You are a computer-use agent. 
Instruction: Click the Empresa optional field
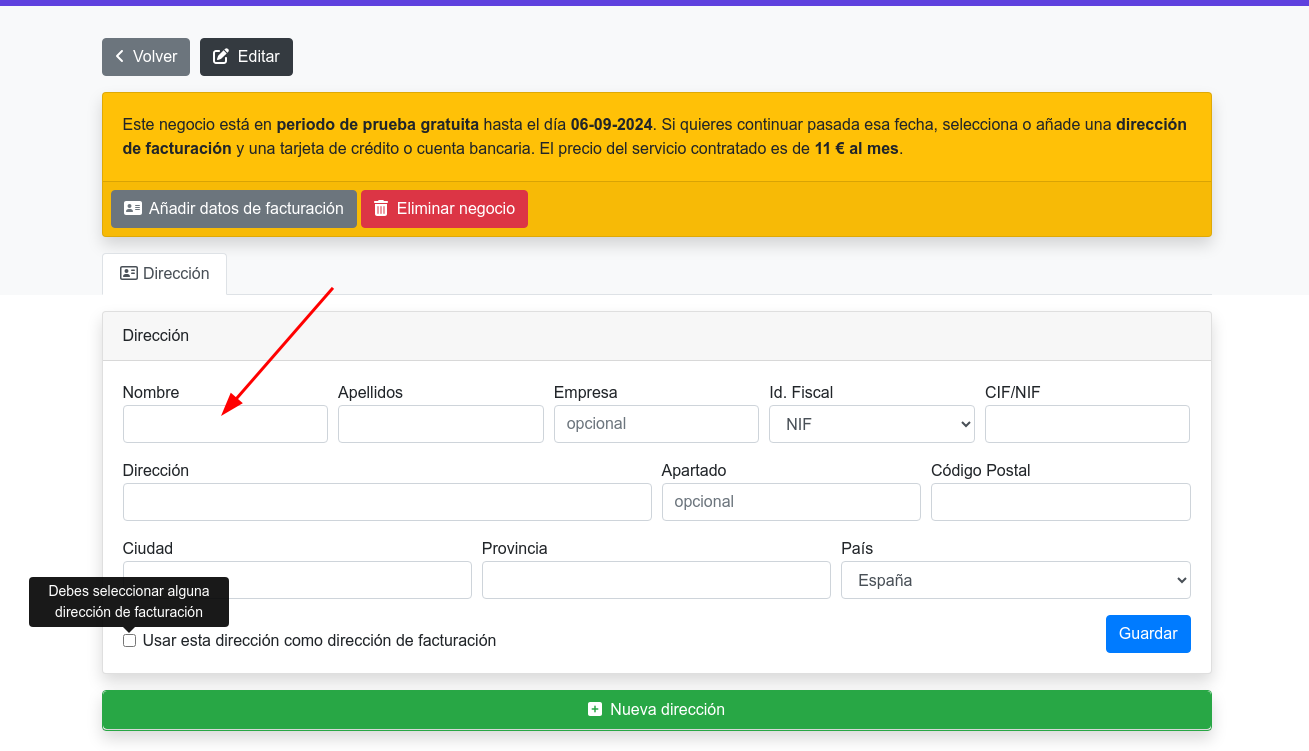[x=656, y=424]
